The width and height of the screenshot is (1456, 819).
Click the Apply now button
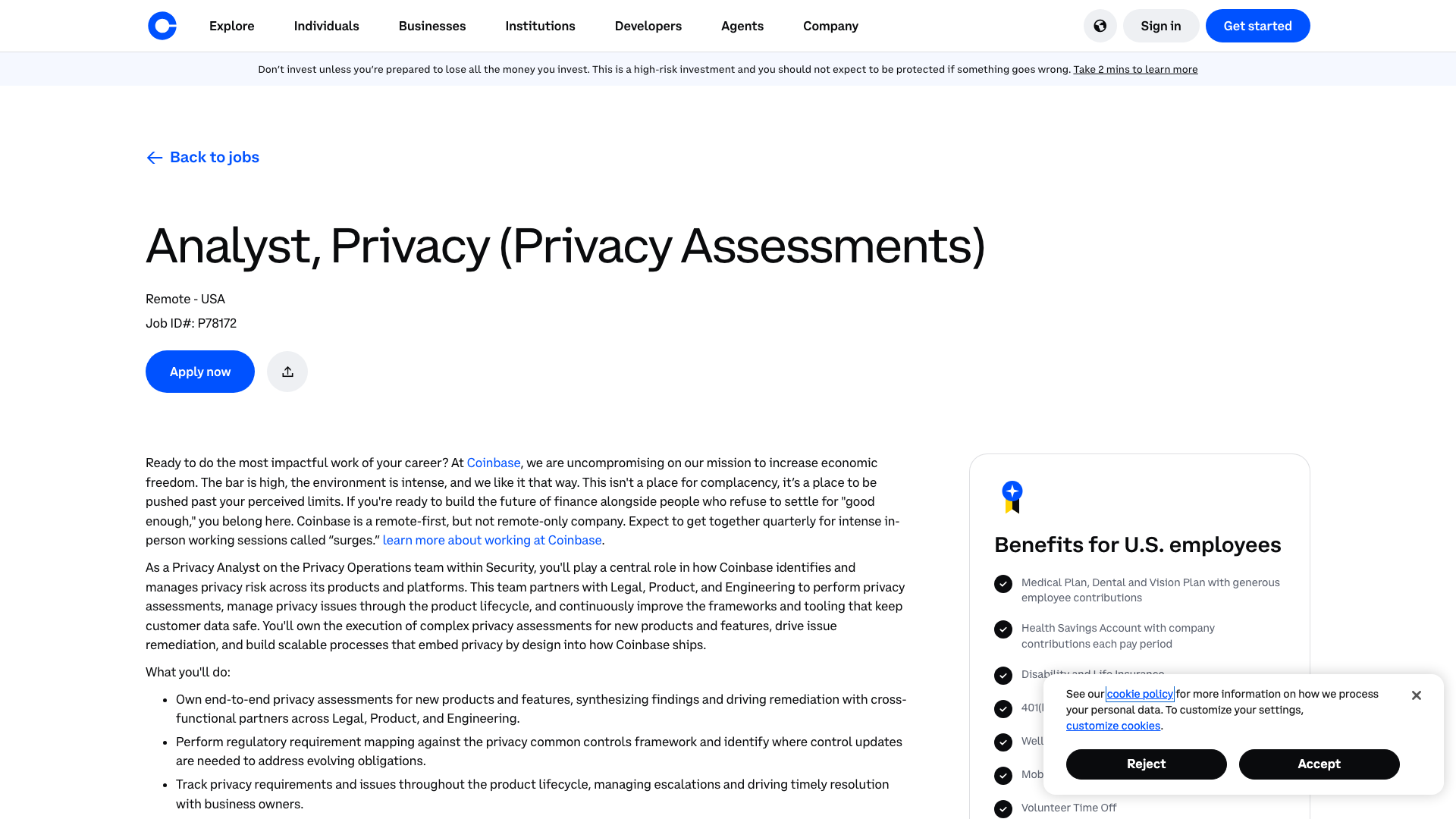[200, 372]
